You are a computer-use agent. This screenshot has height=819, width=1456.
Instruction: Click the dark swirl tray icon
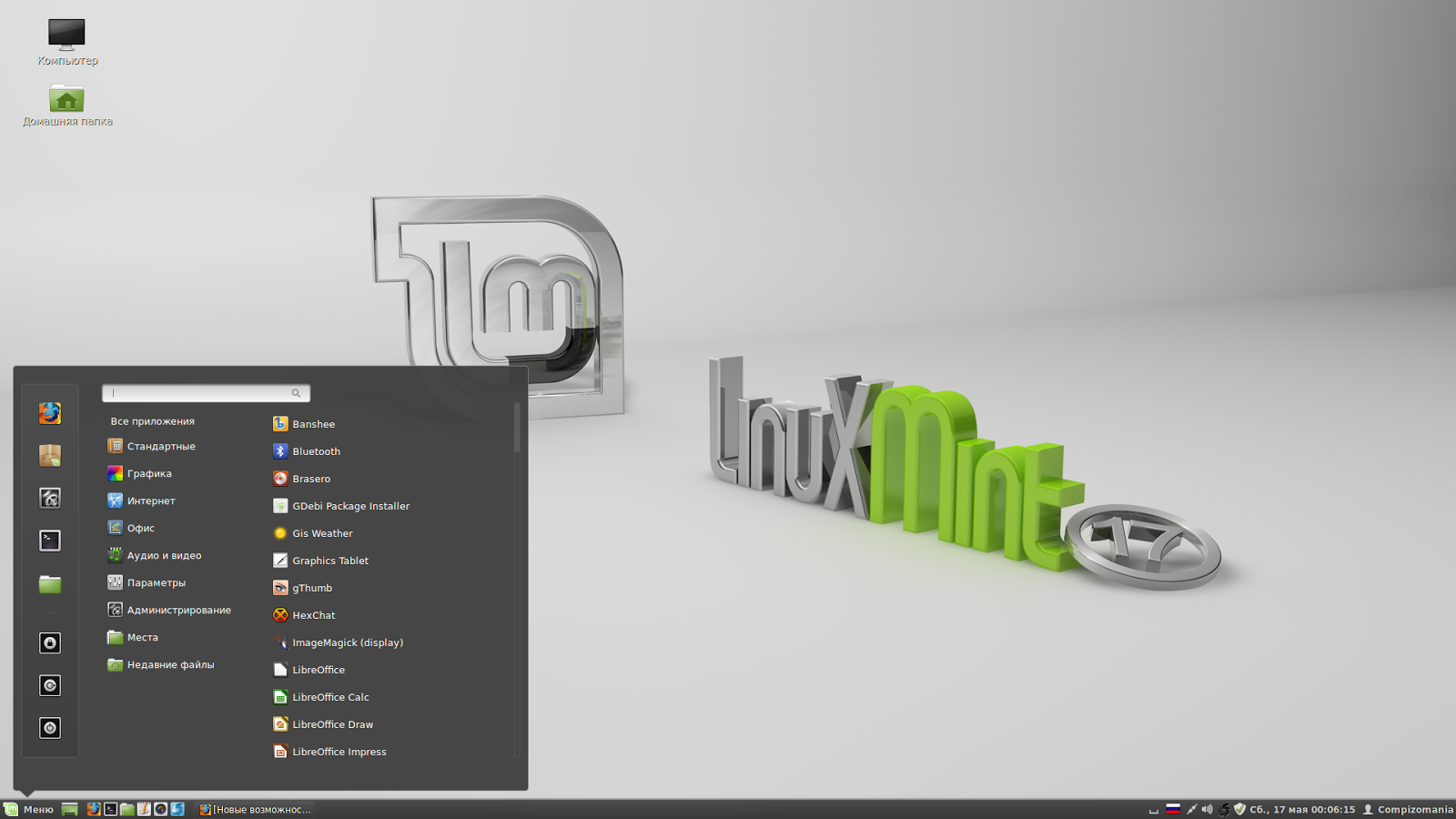[x=1225, y=809]
